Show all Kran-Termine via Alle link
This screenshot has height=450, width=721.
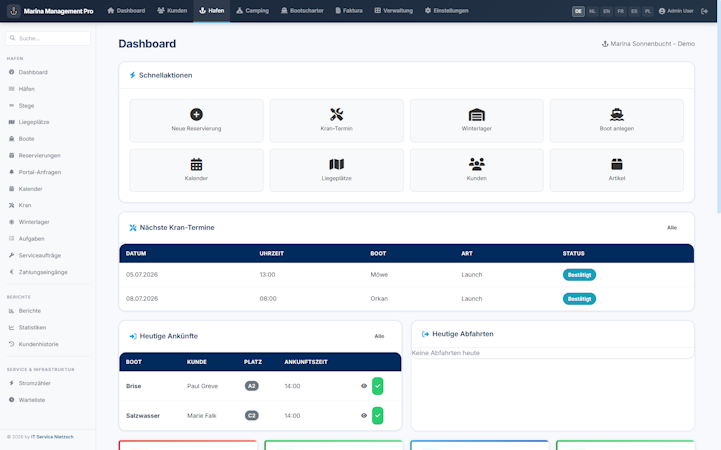[672, 228]
